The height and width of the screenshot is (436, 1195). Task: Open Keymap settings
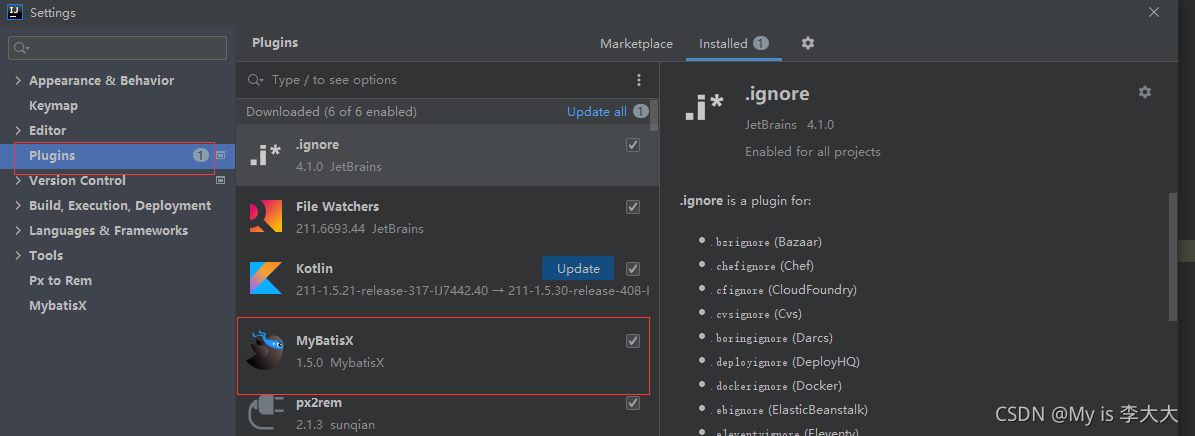point(53,105)
